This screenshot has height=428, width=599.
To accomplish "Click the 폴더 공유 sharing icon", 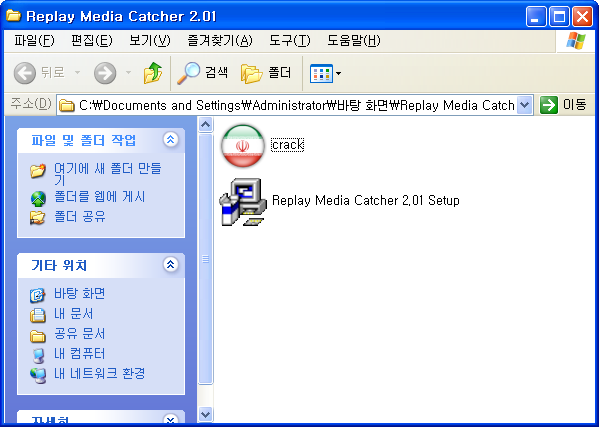I will tap(38, 217).
